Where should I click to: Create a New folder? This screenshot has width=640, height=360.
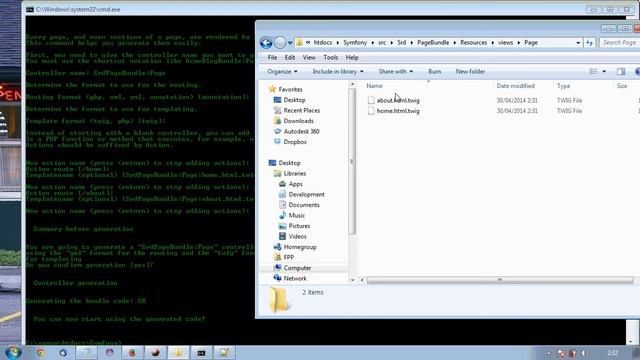(x=470, y=71)
